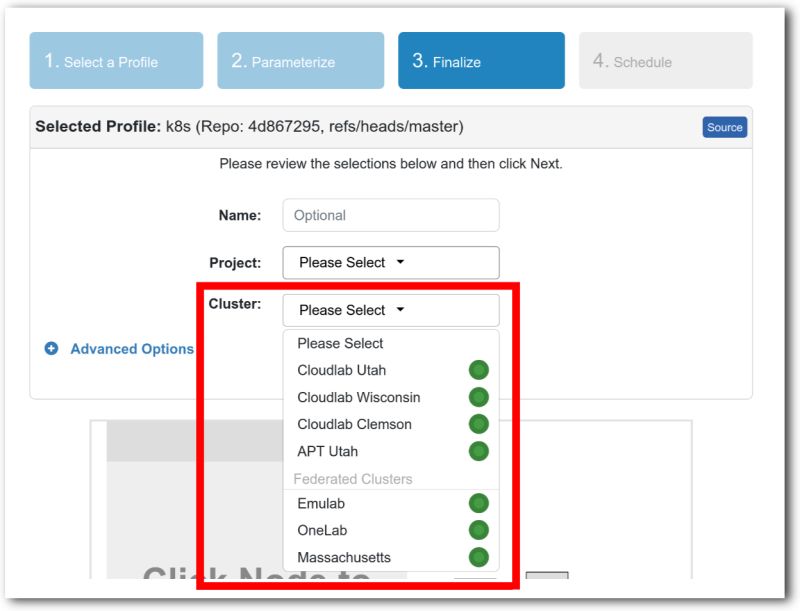Click the review instructions text
Viewport: 800px width, 611px height.
click(391, 164)
